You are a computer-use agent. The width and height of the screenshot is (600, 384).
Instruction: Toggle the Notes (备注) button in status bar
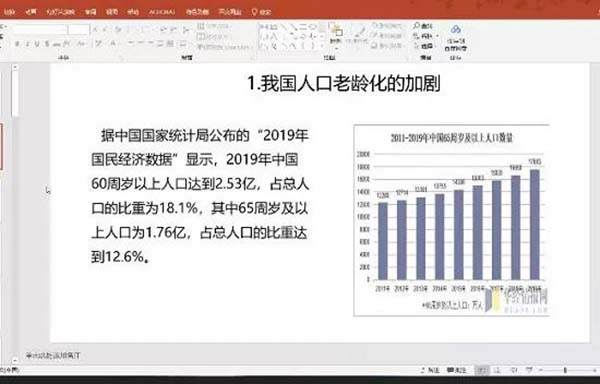coord(430,370)
